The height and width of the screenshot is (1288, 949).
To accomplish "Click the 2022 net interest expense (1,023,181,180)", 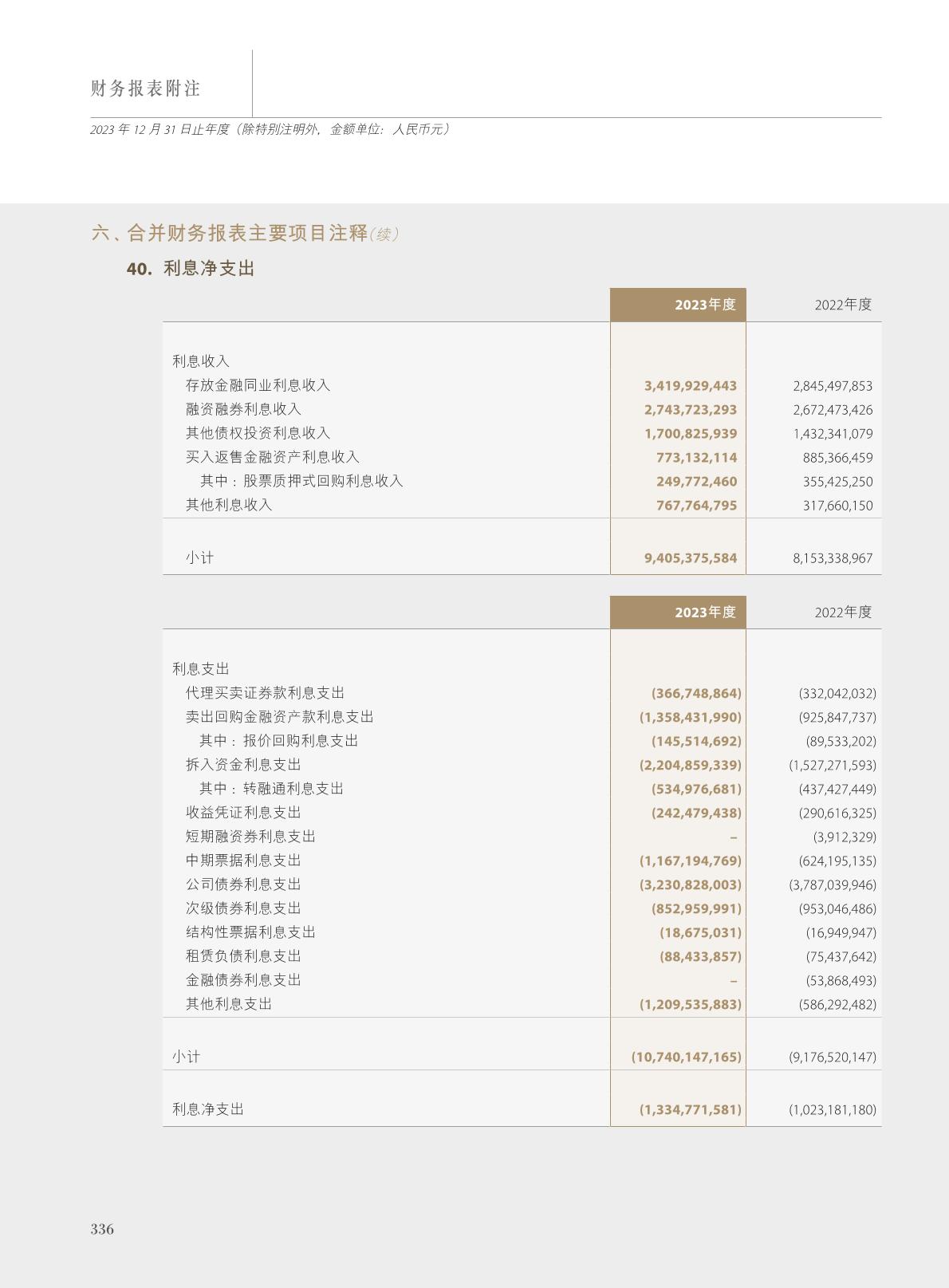I will (x=832, y=1109).
